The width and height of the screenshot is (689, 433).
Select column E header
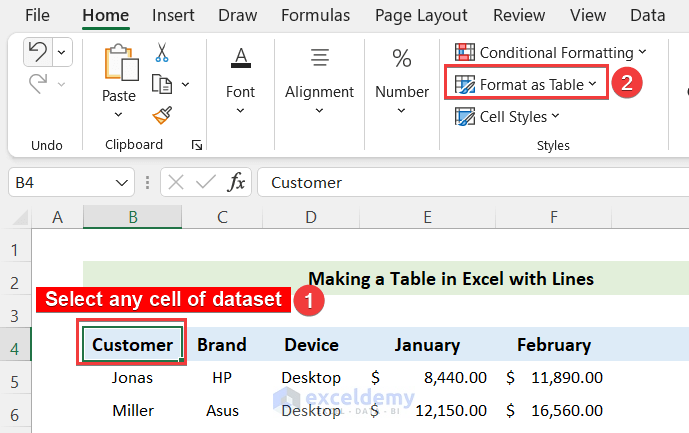pos(427,217)
